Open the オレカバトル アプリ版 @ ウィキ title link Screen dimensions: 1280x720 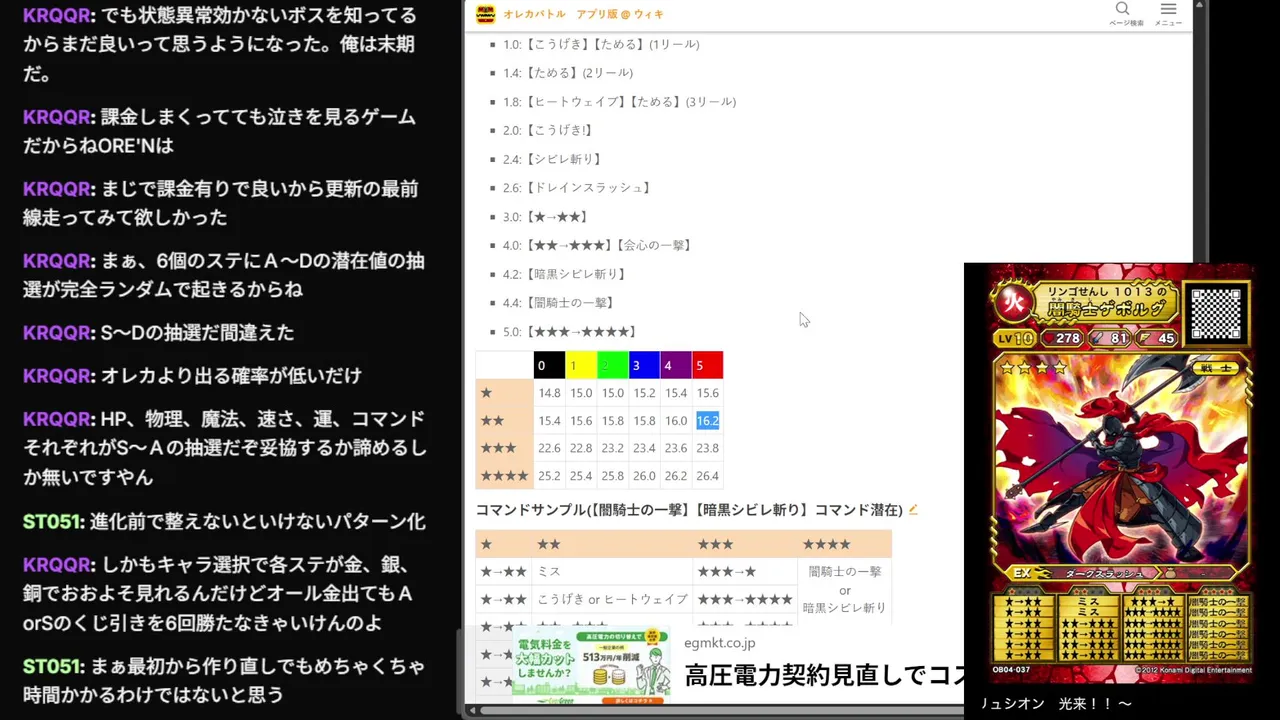click(x=583, y=14)
